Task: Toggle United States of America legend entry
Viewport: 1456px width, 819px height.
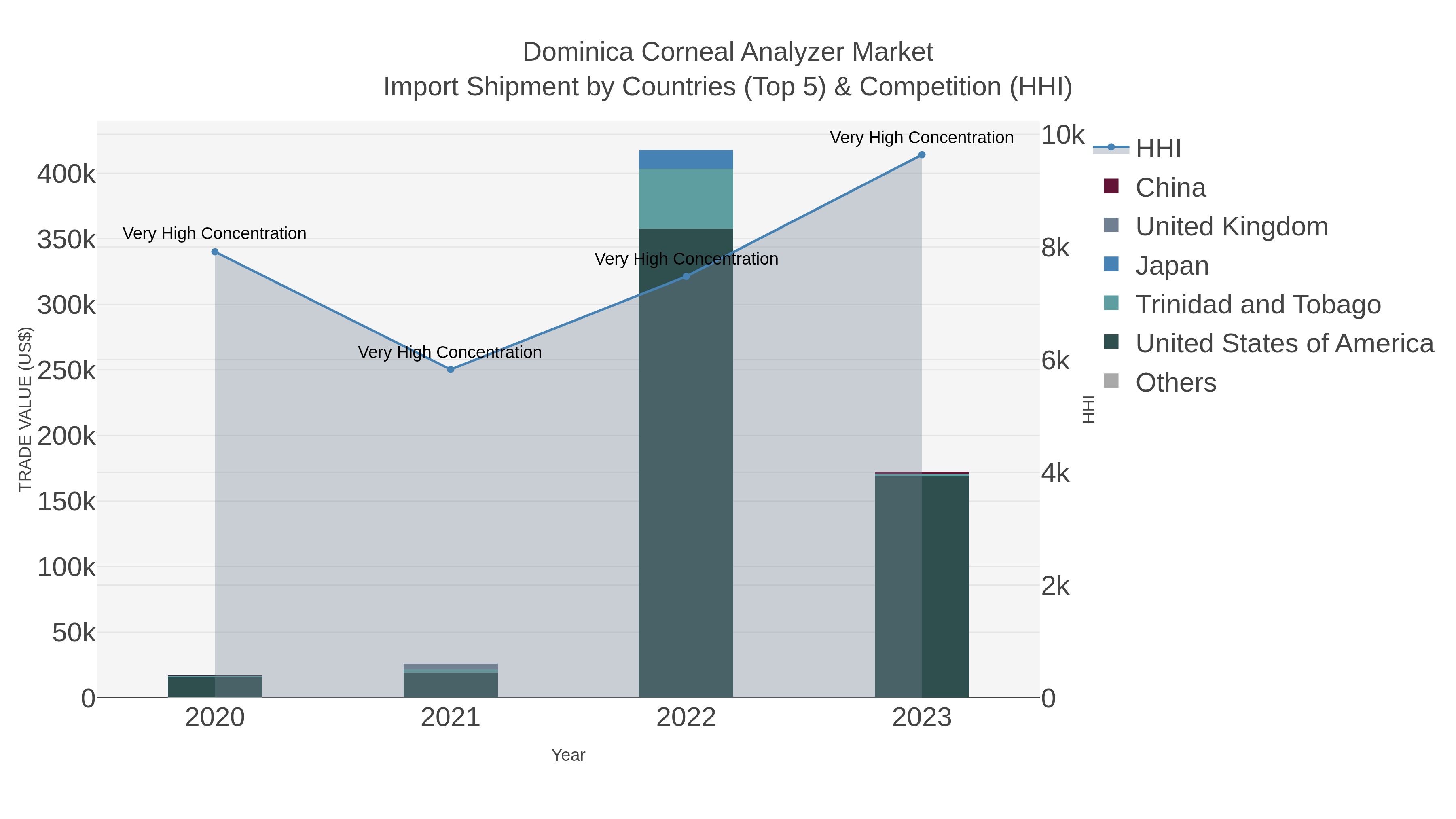Action: [1269, 344]
